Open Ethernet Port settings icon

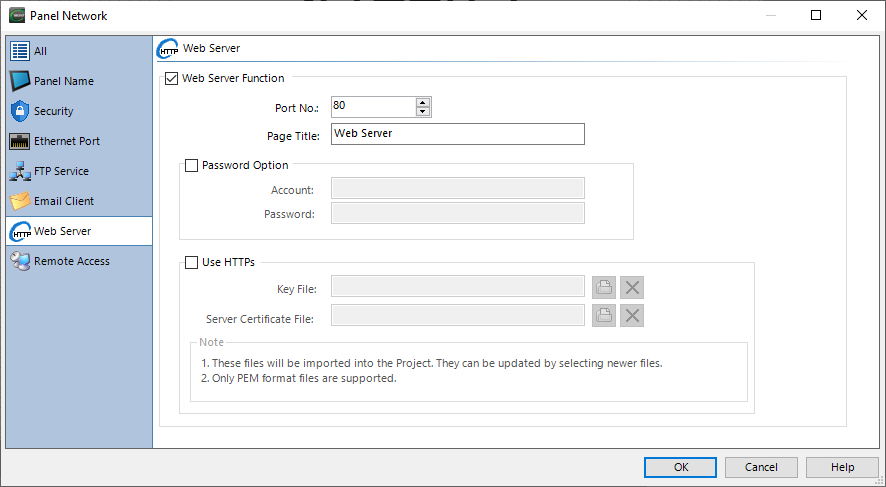(x=19, y=141)
